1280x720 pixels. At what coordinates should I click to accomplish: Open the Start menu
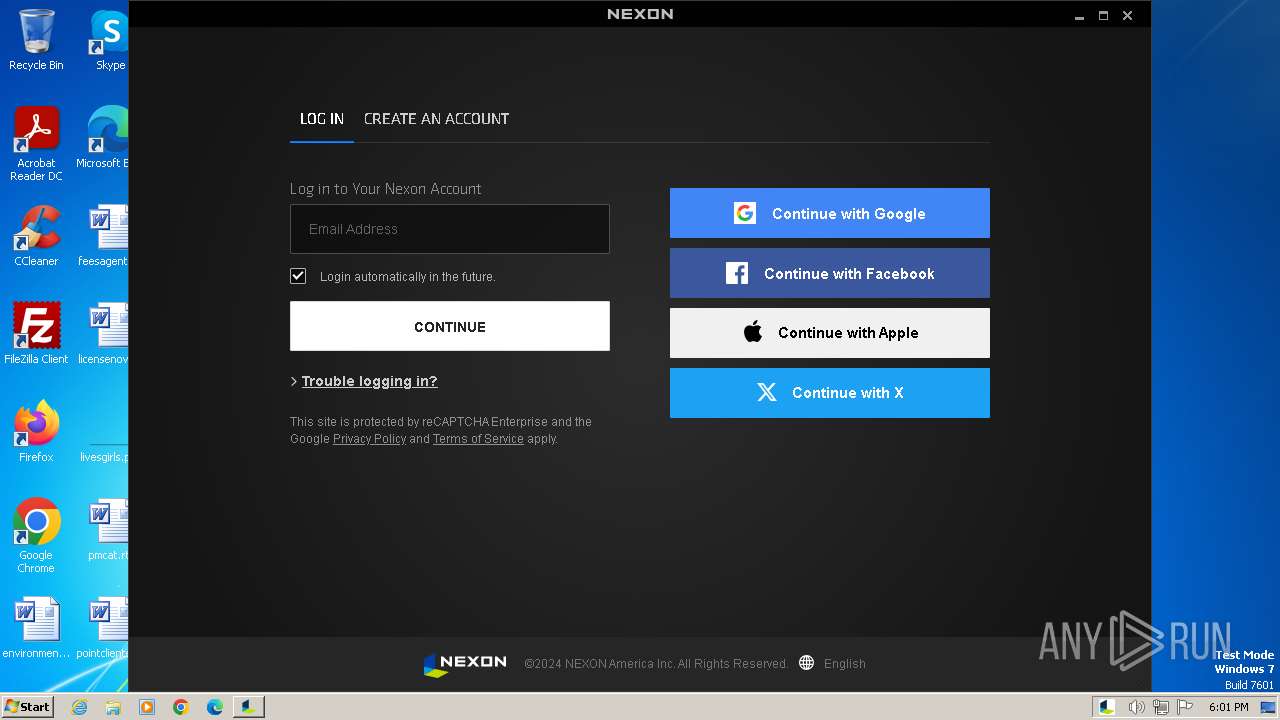point(28,707)
